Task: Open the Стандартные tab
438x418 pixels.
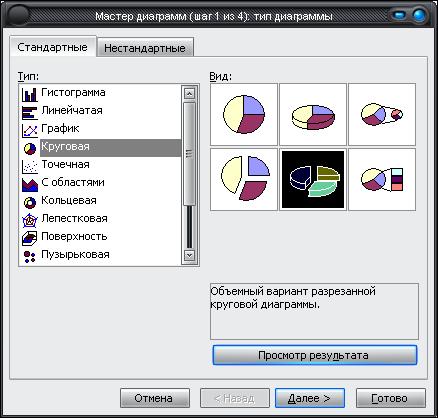Action: click(53, 47)
